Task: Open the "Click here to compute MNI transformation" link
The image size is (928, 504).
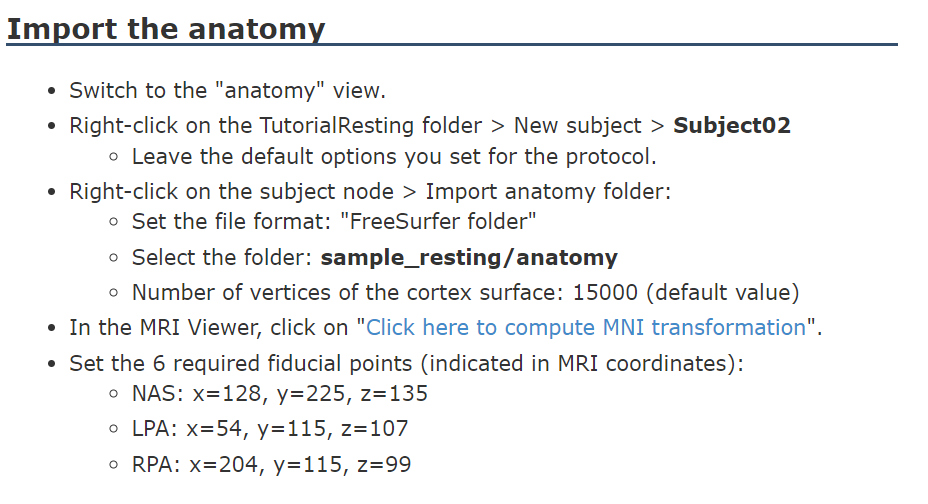Action: click(586, 327)
